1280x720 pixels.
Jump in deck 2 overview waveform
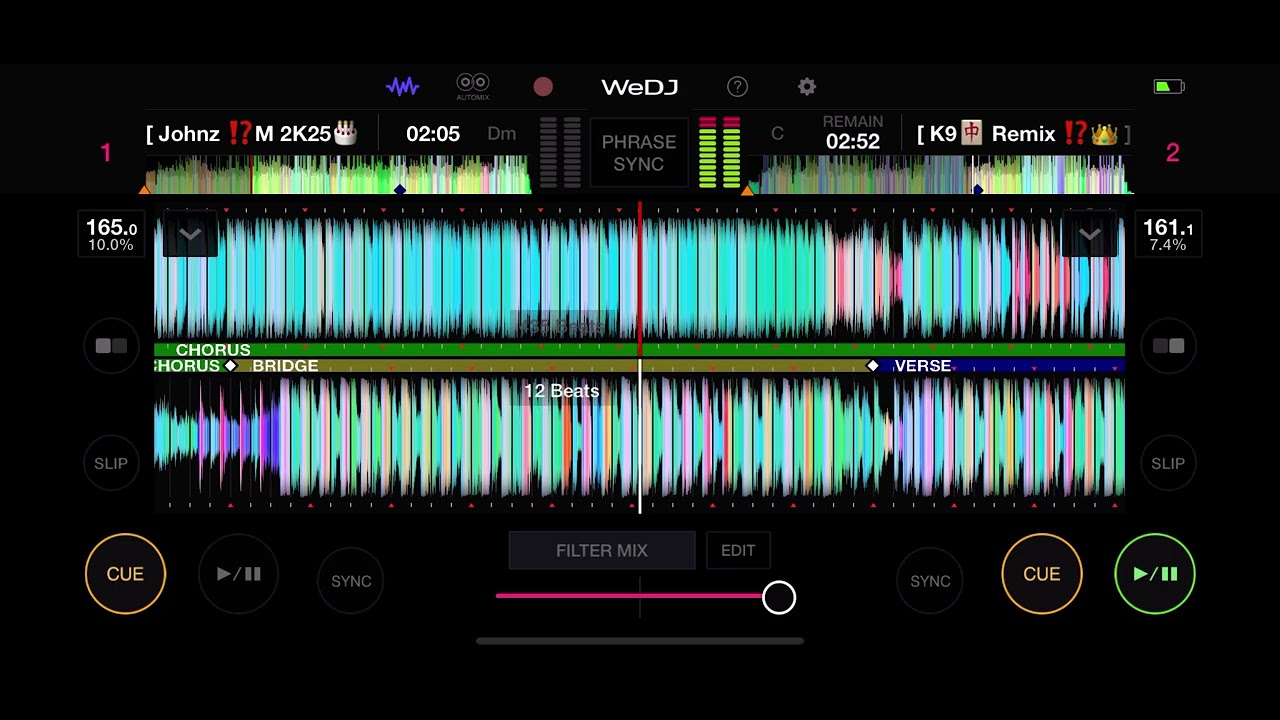tap(940, 175)
